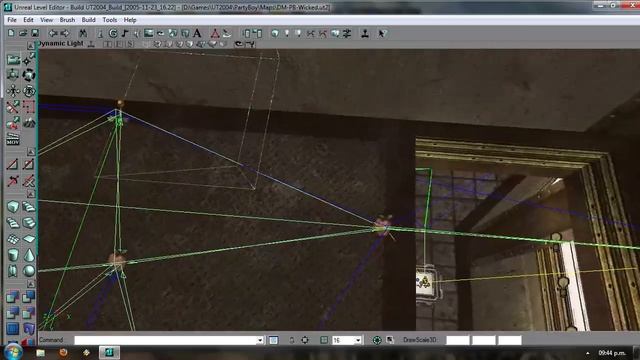
Task: Toggle rotation grid snap icon
Action: tap(377, 340)
